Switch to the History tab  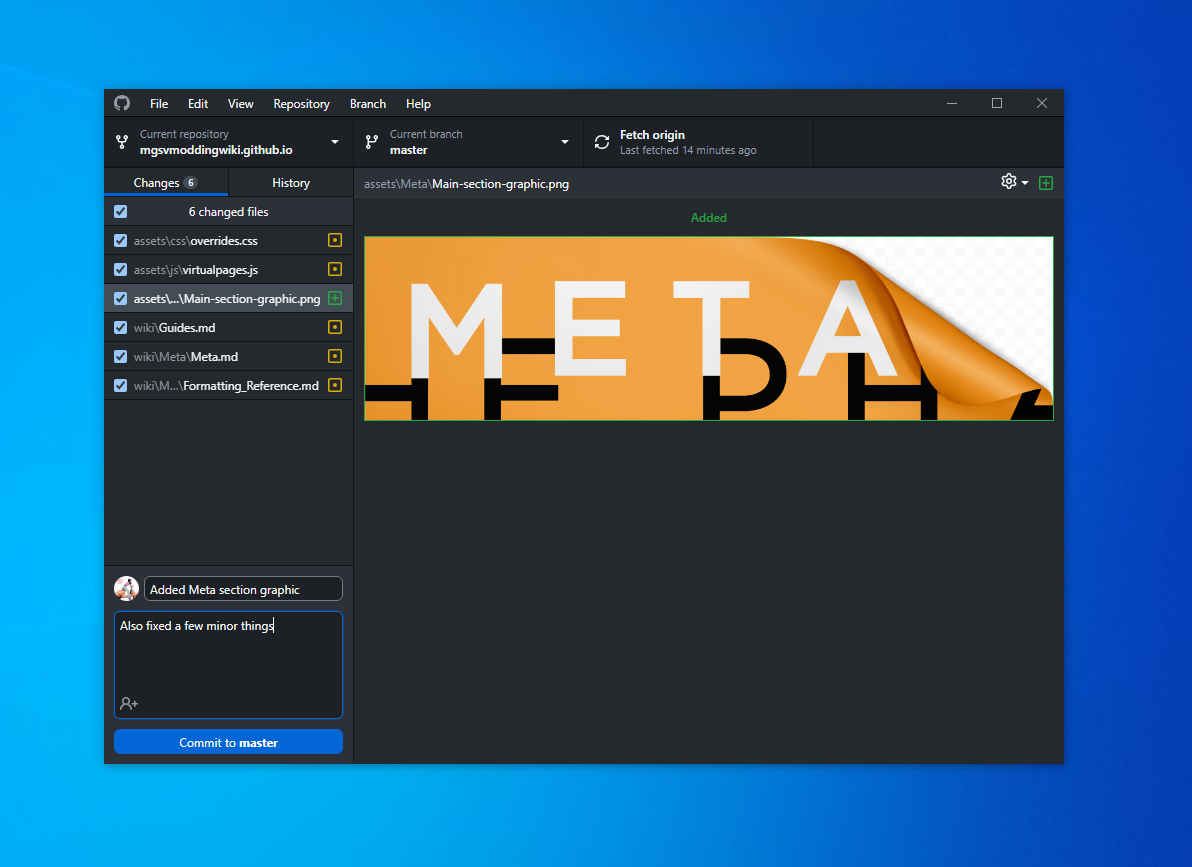(x=290, y=183)
